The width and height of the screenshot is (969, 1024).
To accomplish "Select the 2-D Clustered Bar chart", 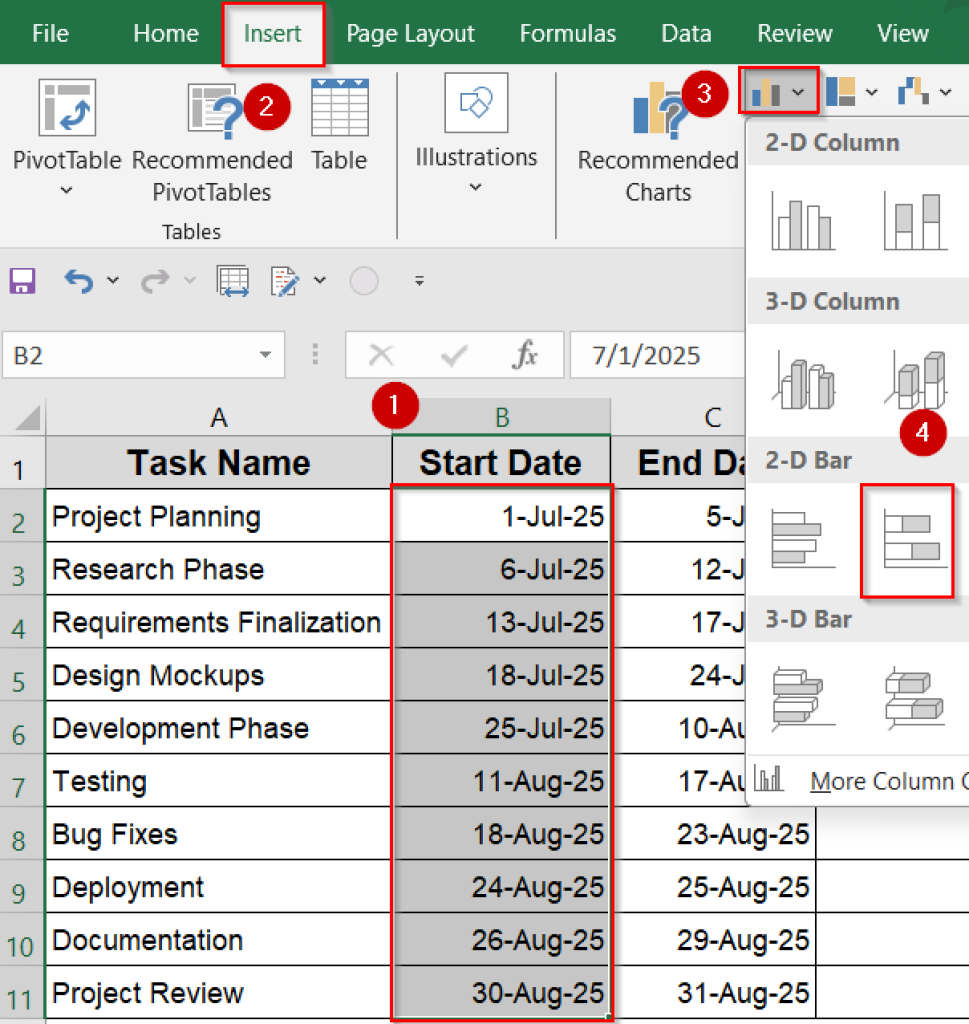I will click(x=801, y=537).
